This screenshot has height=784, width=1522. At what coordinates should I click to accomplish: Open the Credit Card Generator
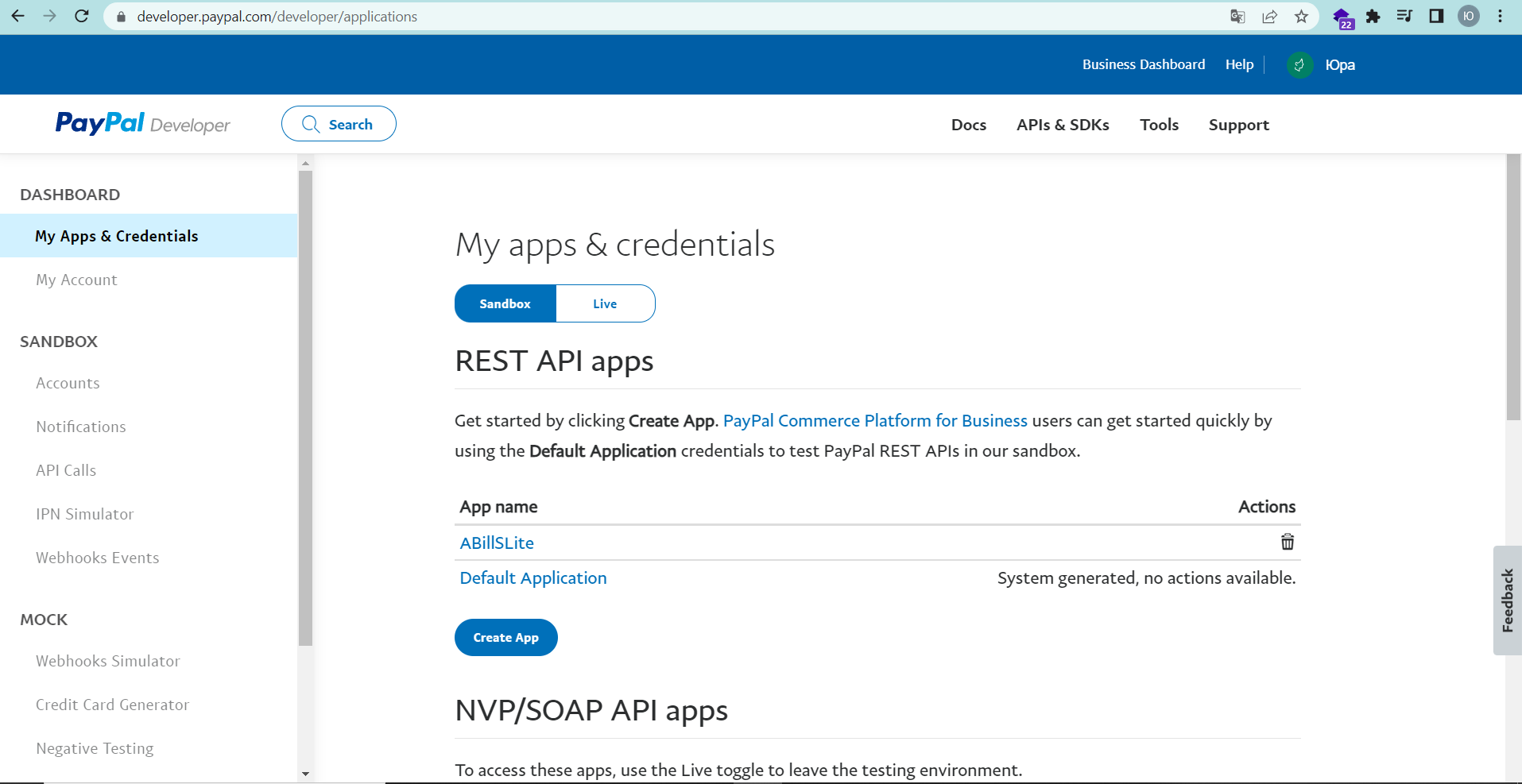(113, 705)
